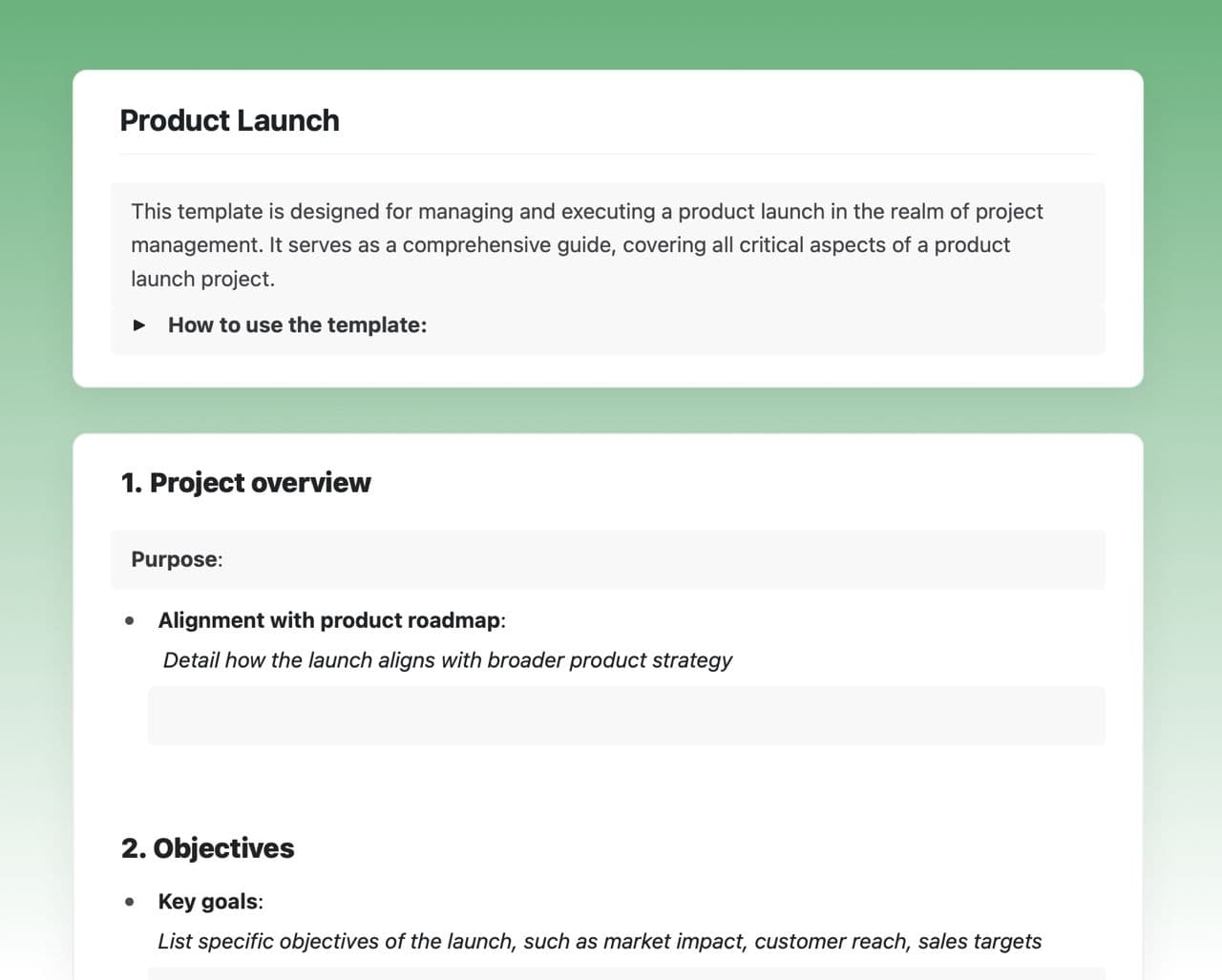Expand the 'How to use the template' toggle arrow
The image size is (1222, 980).
139,325
